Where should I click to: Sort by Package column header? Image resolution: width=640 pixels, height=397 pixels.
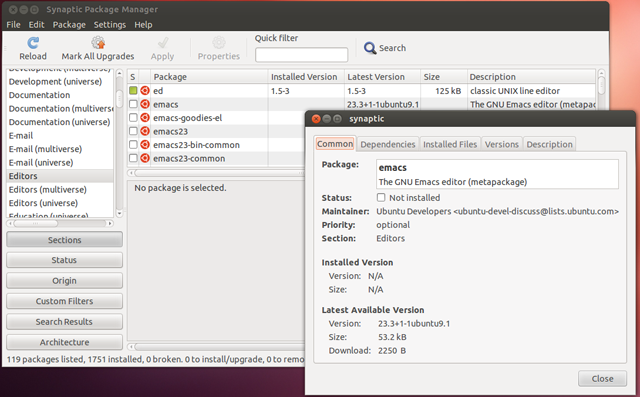209,77
